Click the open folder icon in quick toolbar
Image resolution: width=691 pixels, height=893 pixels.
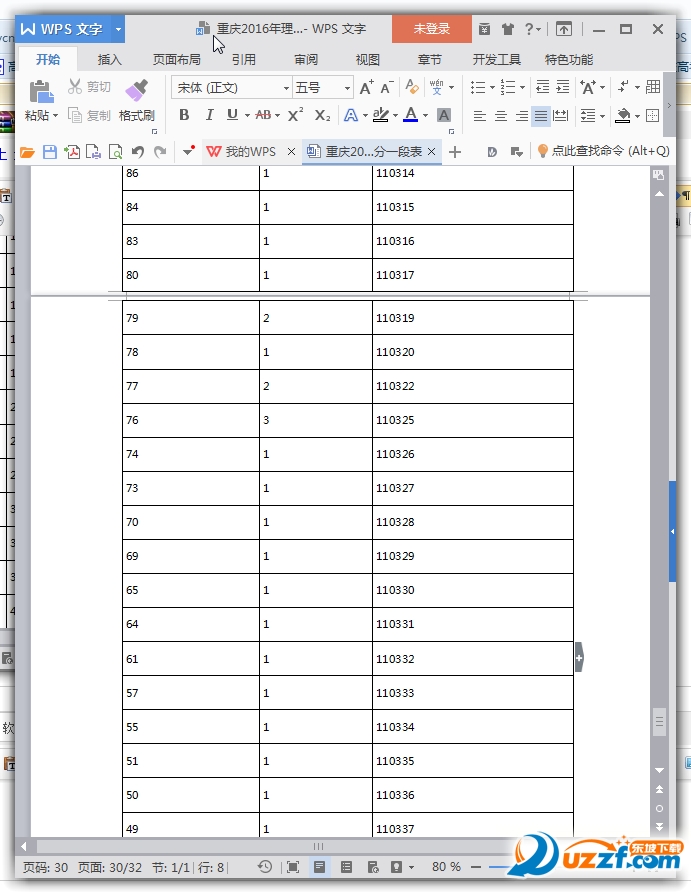27,152
